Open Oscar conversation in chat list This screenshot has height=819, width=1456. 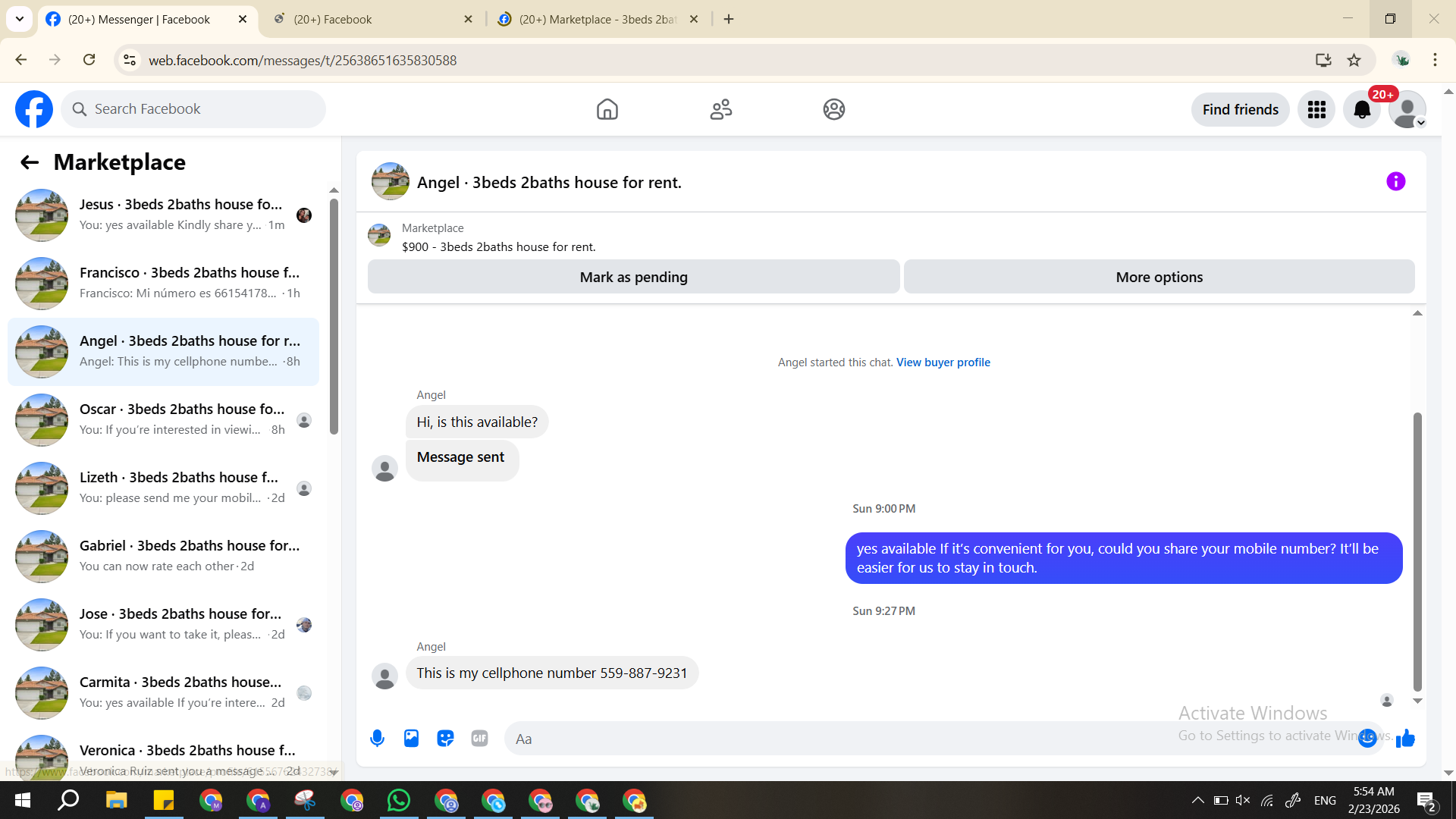coord(163,420)
